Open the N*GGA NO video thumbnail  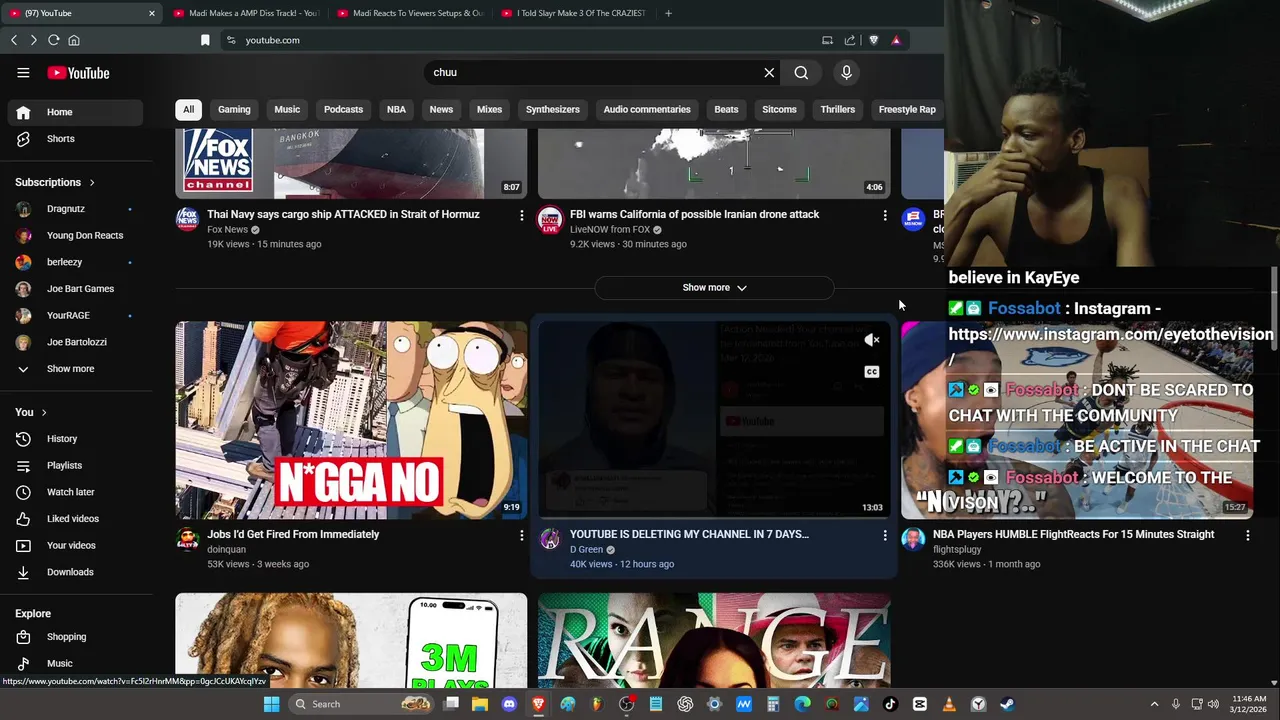(351, 420)
